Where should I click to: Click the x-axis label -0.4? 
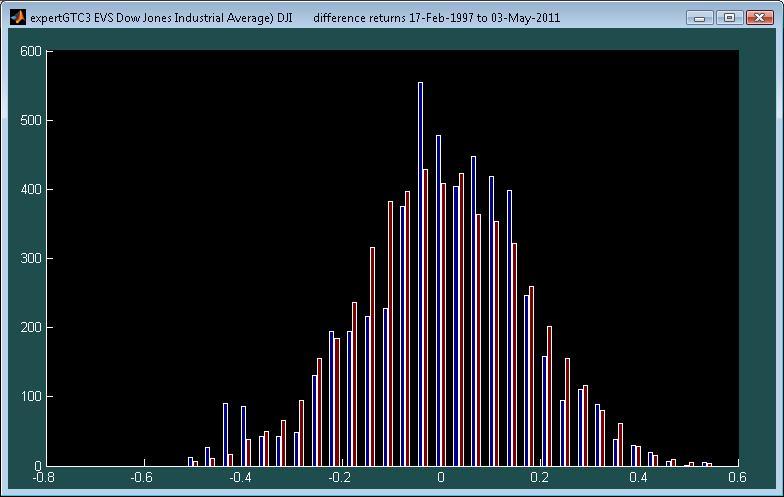(x=240, y=478)
